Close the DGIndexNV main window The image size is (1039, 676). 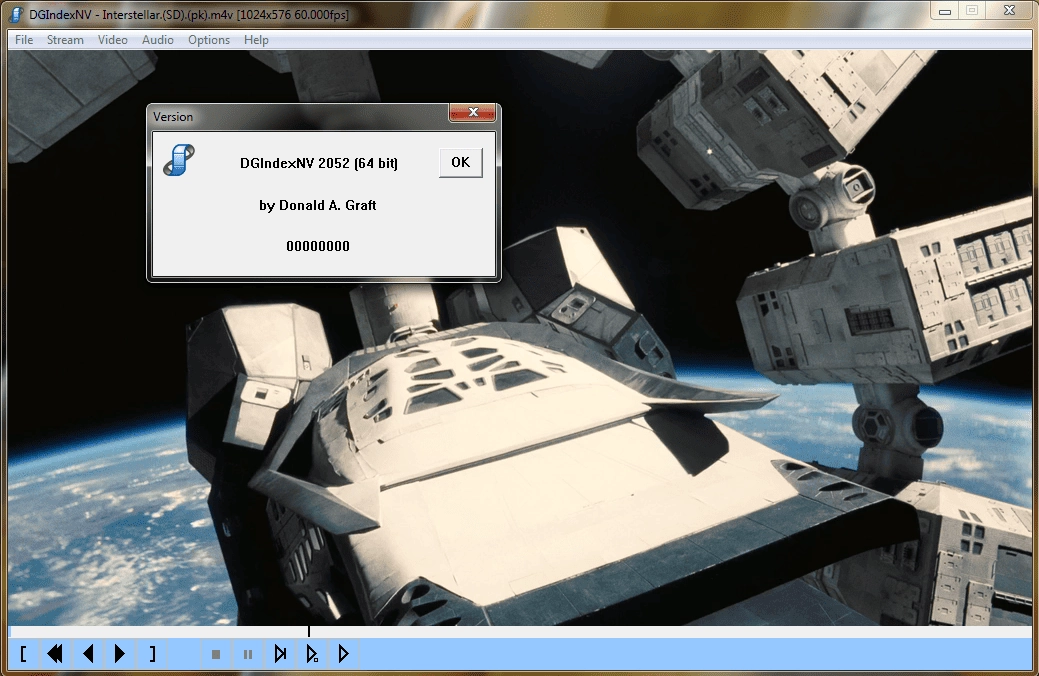1009,11
